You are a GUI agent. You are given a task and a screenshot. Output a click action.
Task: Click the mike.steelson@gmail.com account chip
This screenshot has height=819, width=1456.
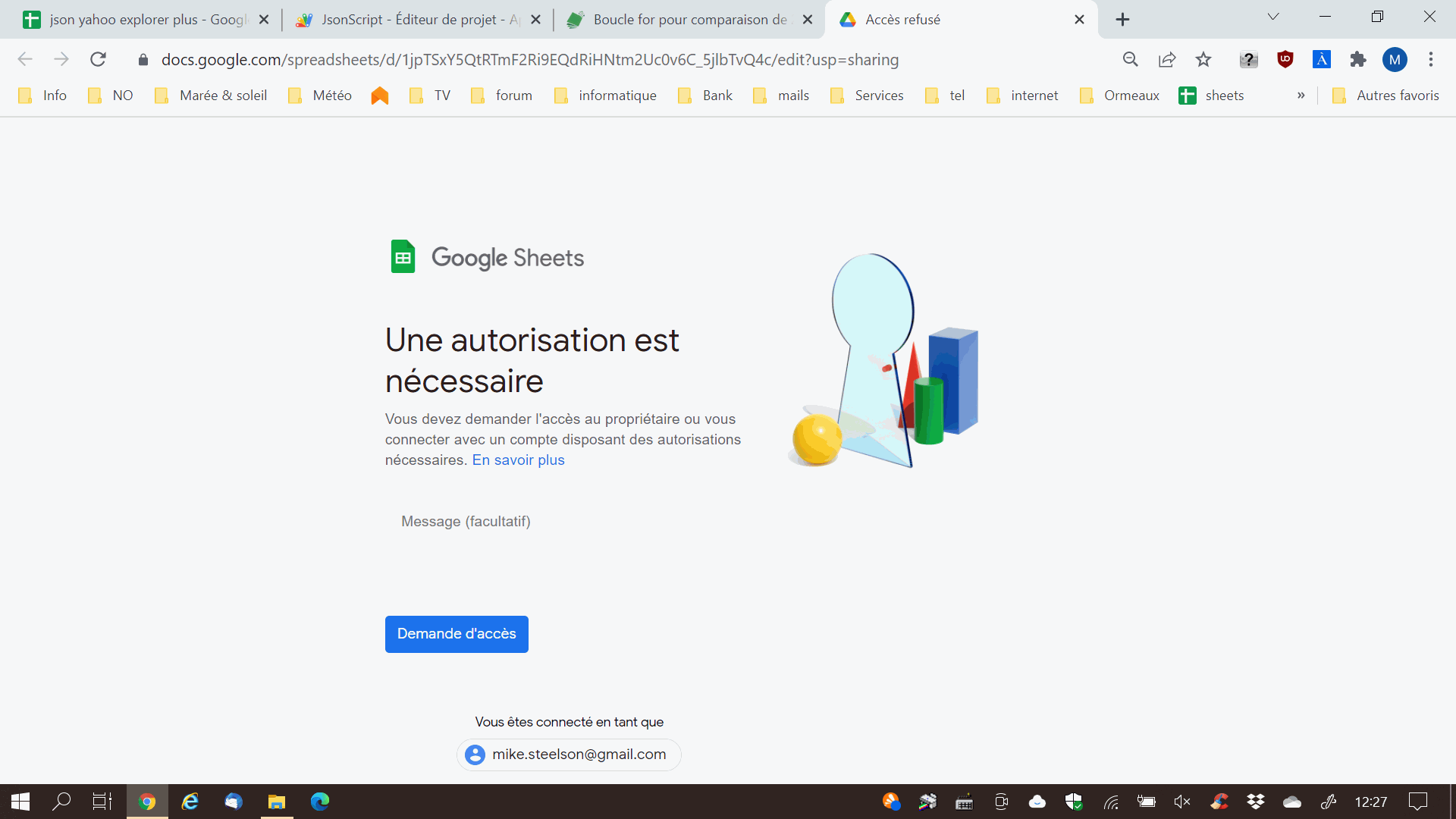(569, 755)
